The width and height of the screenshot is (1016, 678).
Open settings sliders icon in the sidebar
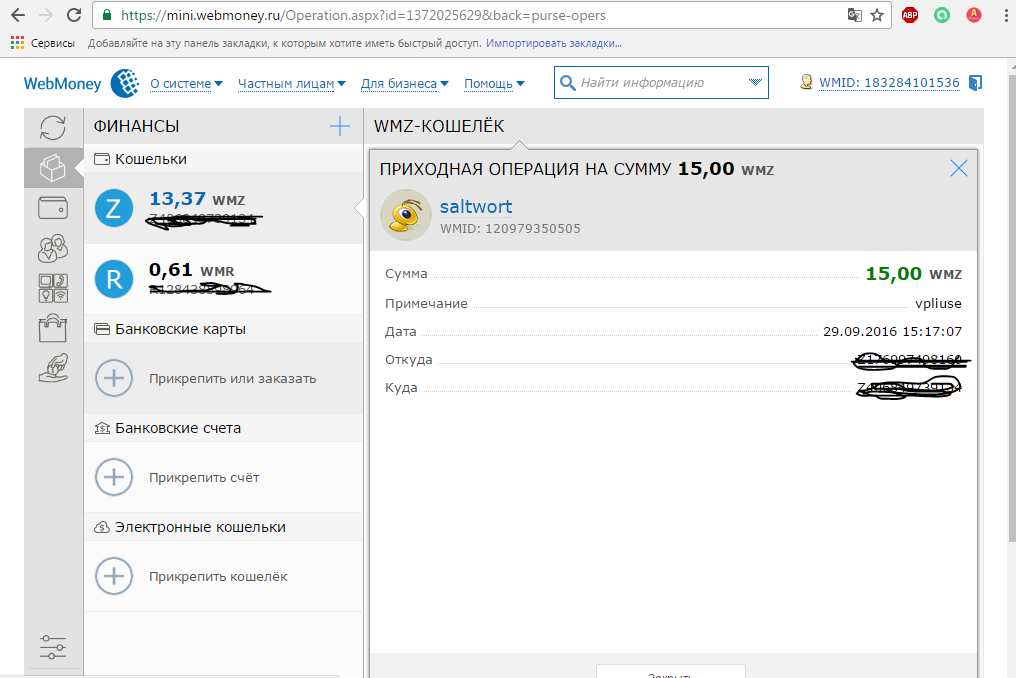[52, 647]
